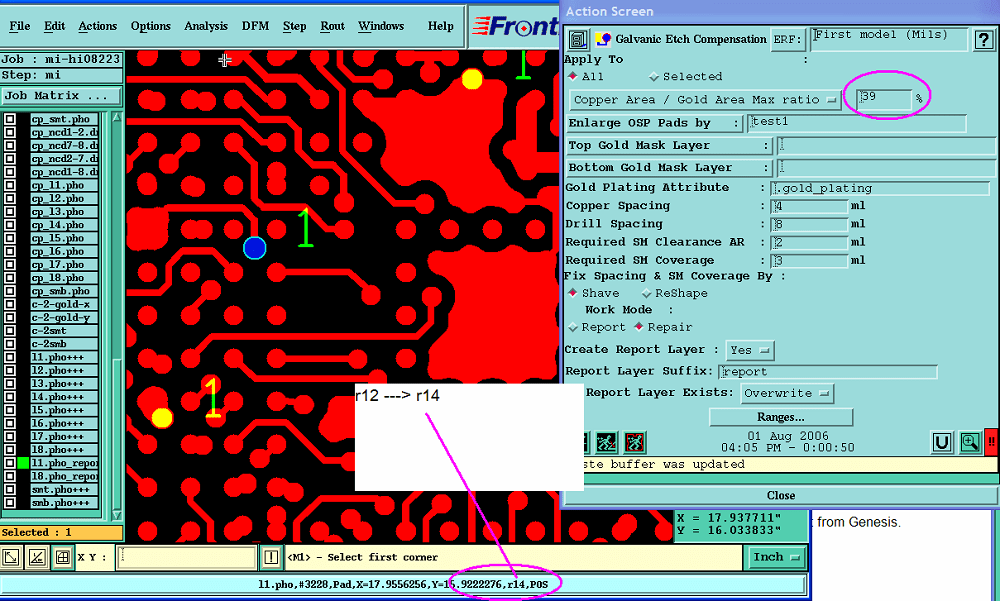Viewport: 1000px width, 601px height.
Task: Click the output icon left of Galvanic Etch Compensation
Action: click(580, 40)
